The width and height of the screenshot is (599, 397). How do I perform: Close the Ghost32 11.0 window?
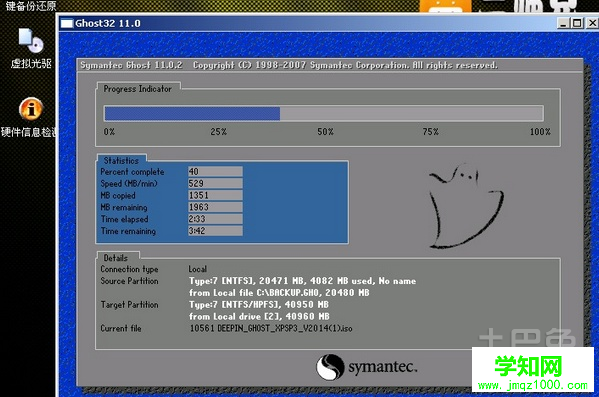point(592,23)
